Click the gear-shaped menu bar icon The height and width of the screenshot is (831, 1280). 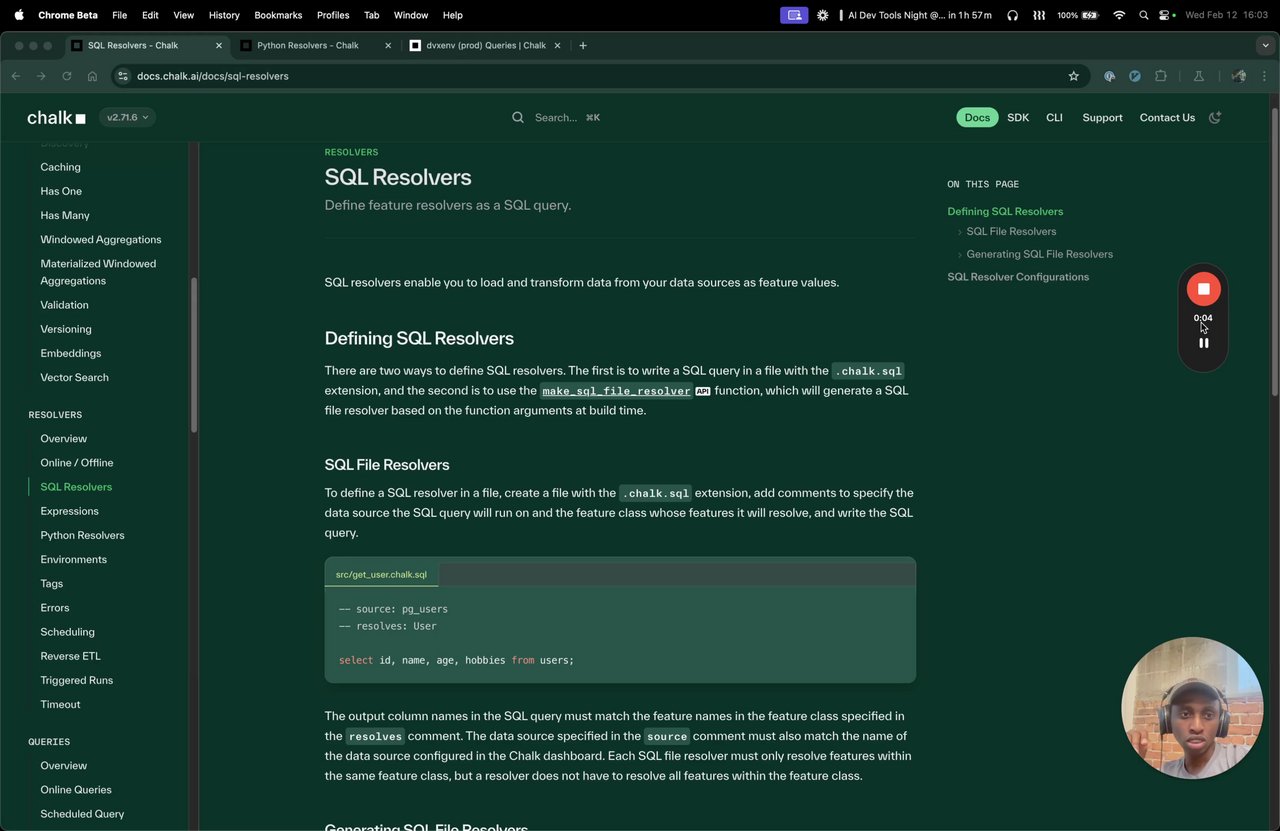[823, 15]
